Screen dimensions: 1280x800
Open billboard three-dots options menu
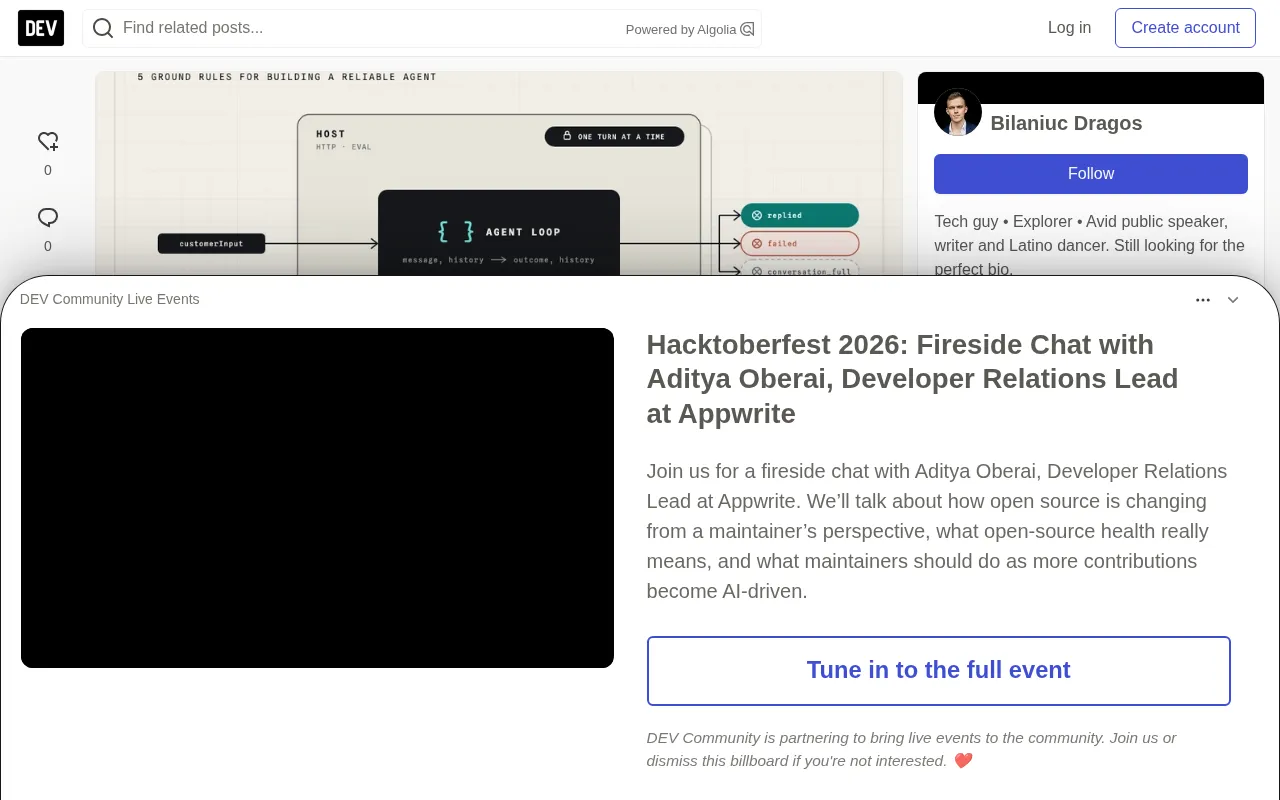pos(1203,300)
